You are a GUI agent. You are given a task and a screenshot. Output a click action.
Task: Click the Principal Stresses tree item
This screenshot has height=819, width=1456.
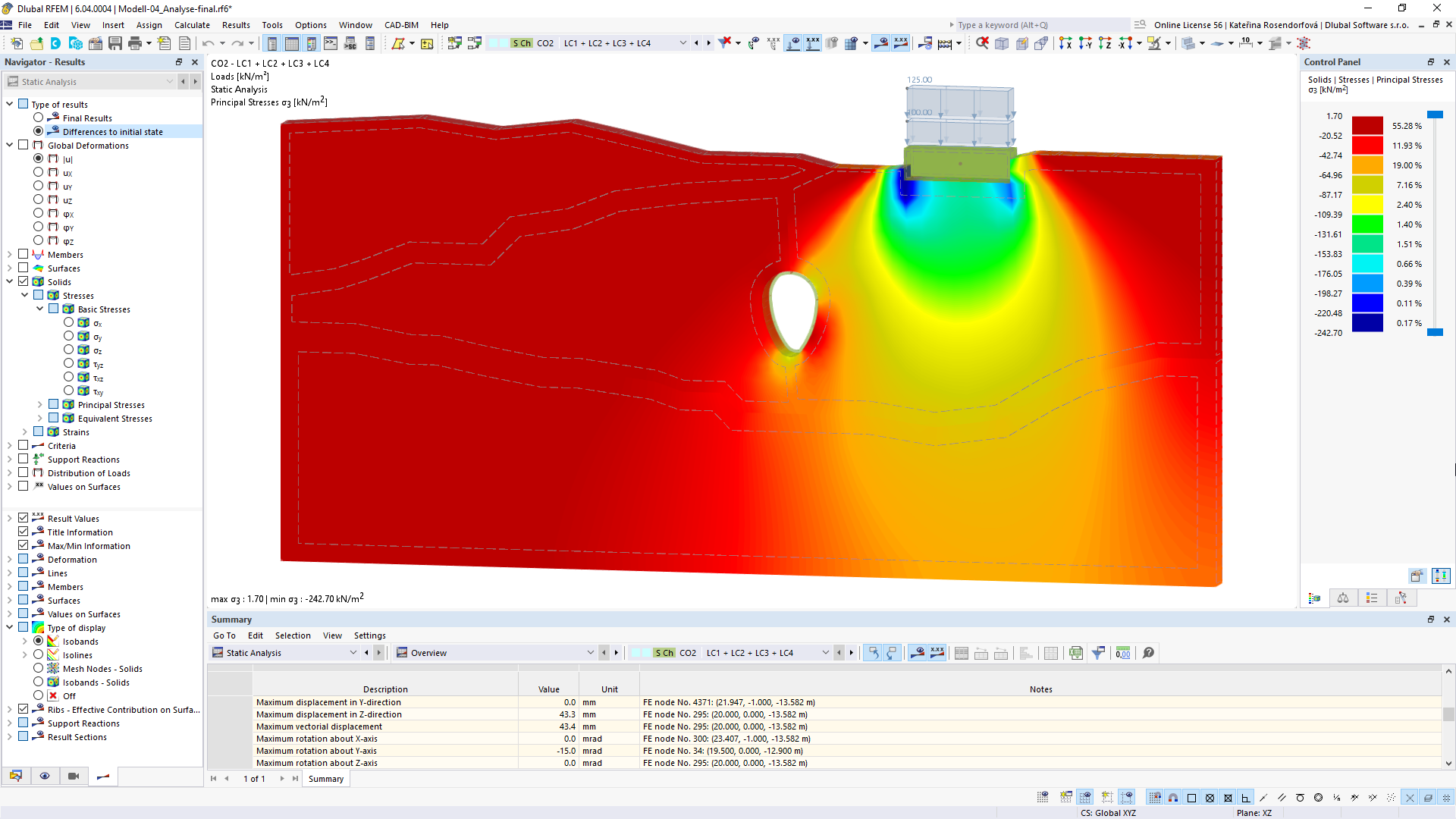coord(110,404)
